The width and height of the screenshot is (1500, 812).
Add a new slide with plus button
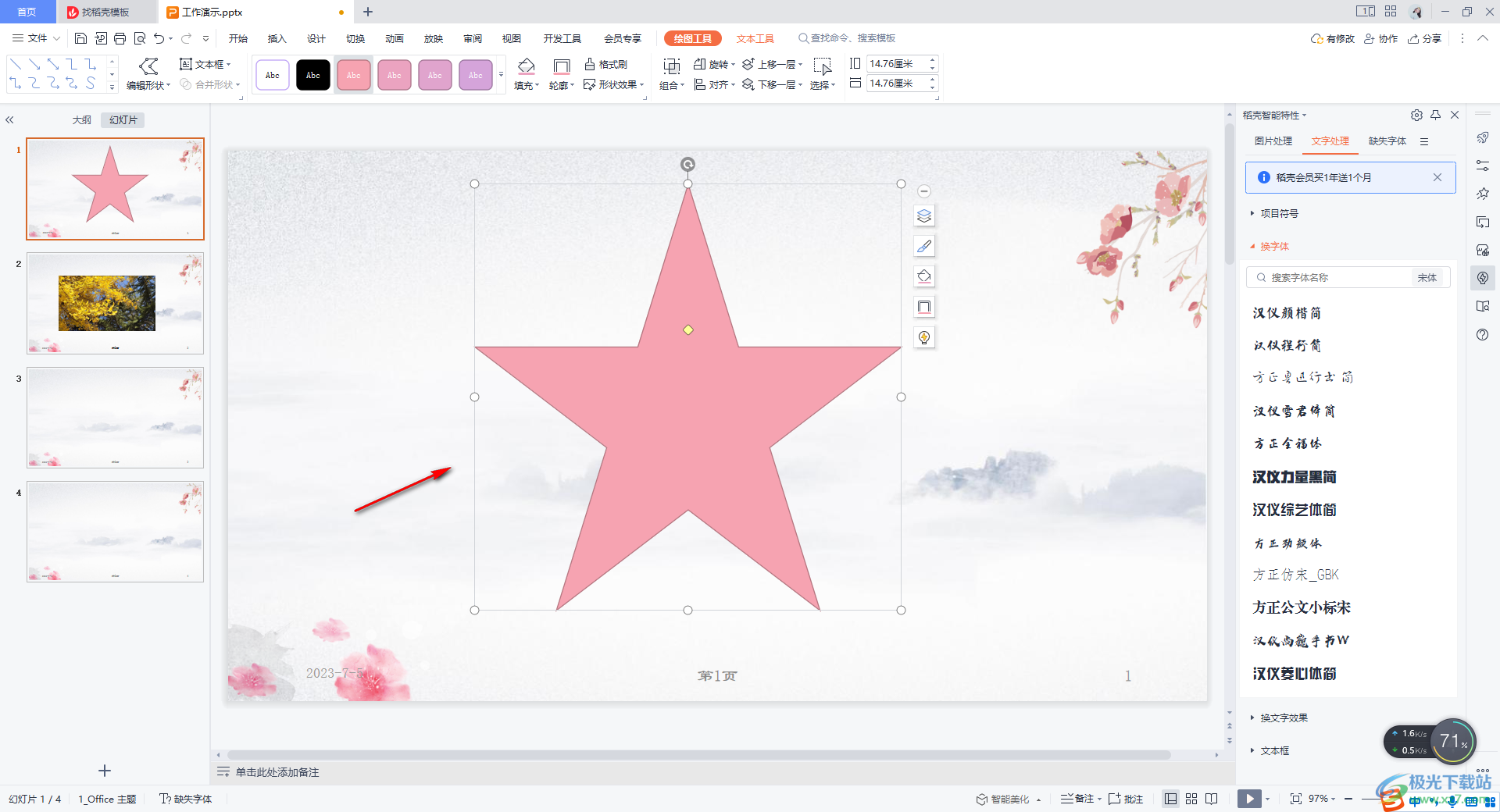(x=105, y=771)
